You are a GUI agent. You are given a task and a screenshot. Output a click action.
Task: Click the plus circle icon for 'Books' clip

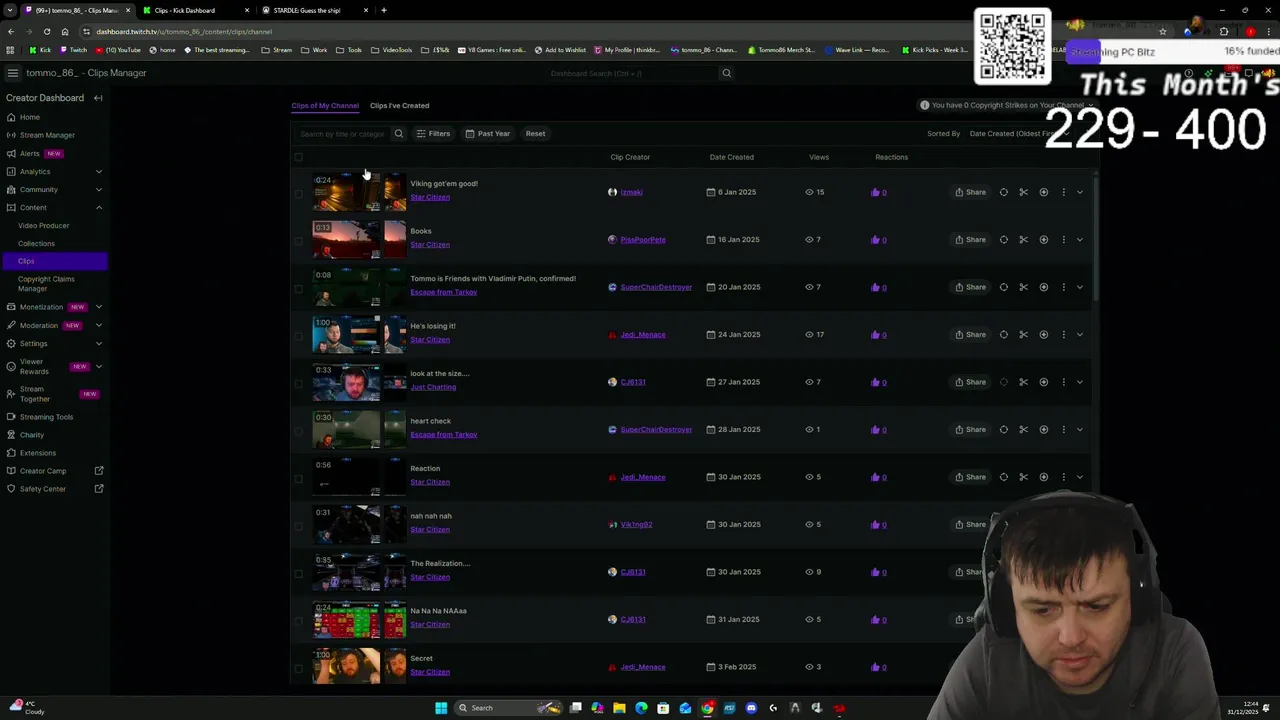pyautogui.click(x=1043, y=240)
